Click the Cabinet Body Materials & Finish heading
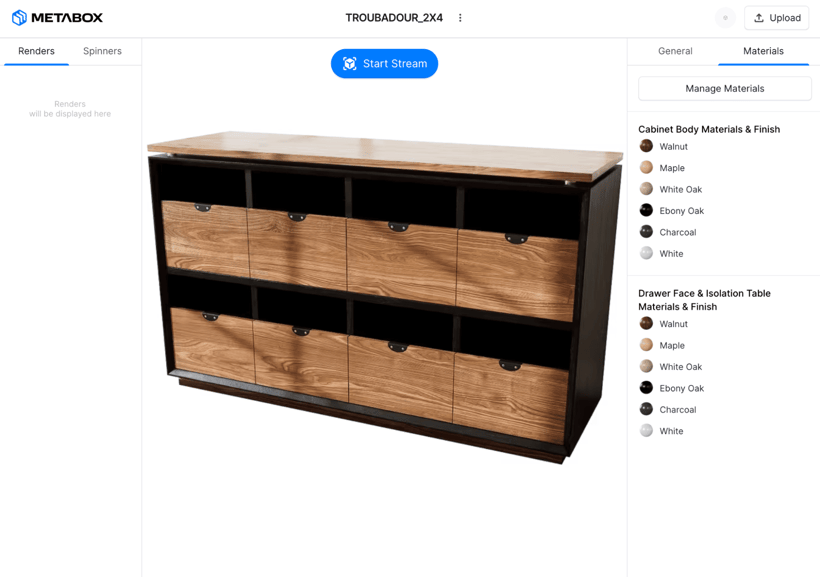This screenshot has width=820, height=578. click(709, 129)
